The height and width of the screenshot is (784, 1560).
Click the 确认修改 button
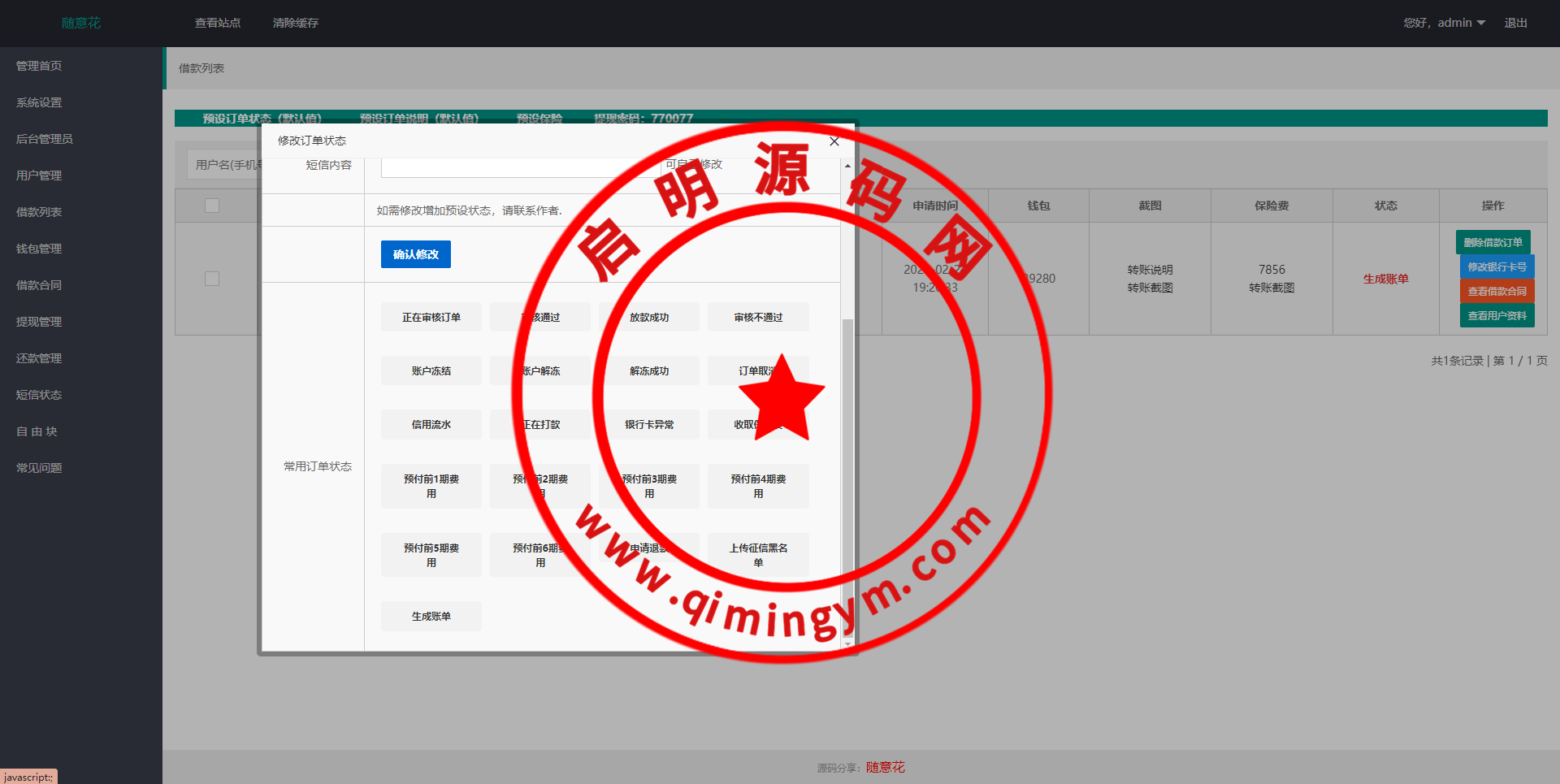tap(415, 254)
